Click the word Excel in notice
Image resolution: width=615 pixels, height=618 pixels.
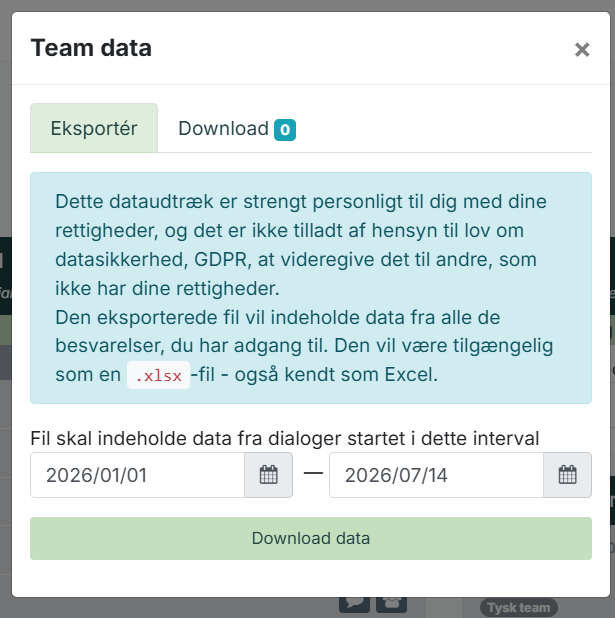(409, 374)
